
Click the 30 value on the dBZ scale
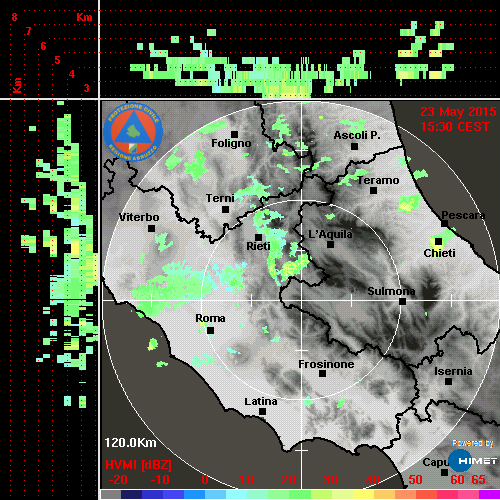[330, 480]
